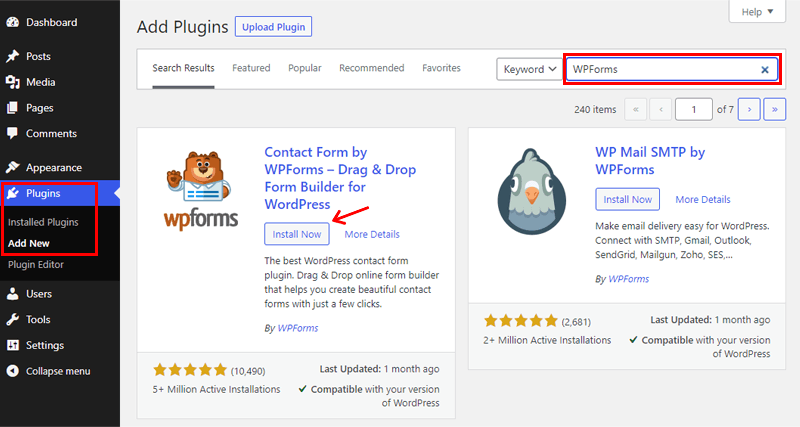The image size is (800, 427).
Task: Switch to the Popular tab
Action: [x=305, y=68]
